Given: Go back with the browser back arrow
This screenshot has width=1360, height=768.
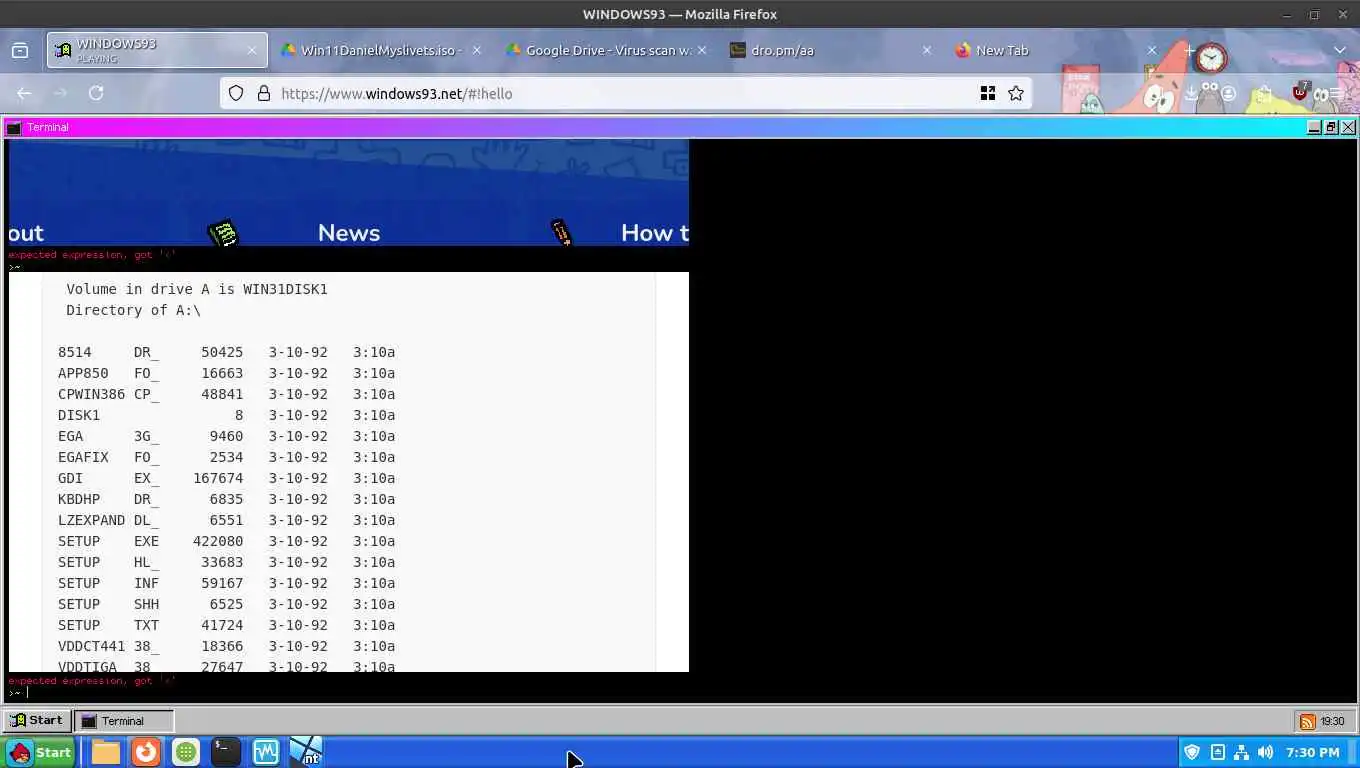Looking at the screenshot, I should 24,93.
